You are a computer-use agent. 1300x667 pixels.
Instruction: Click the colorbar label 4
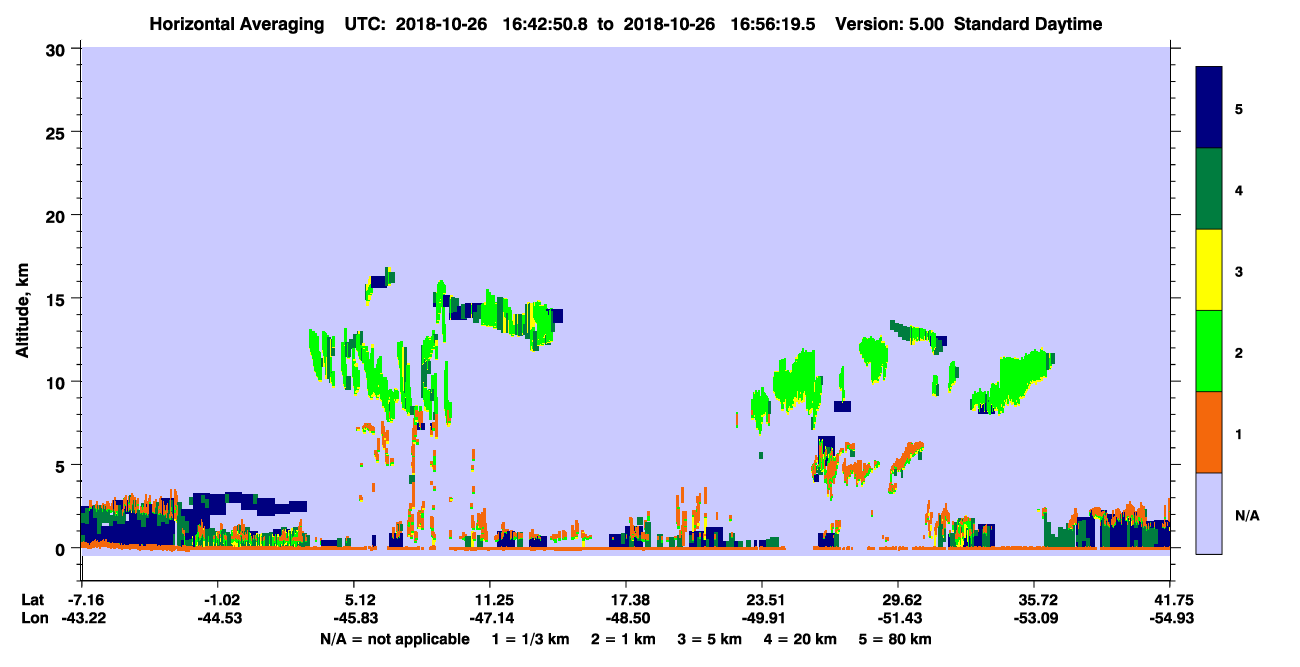tap(1239, 190)
